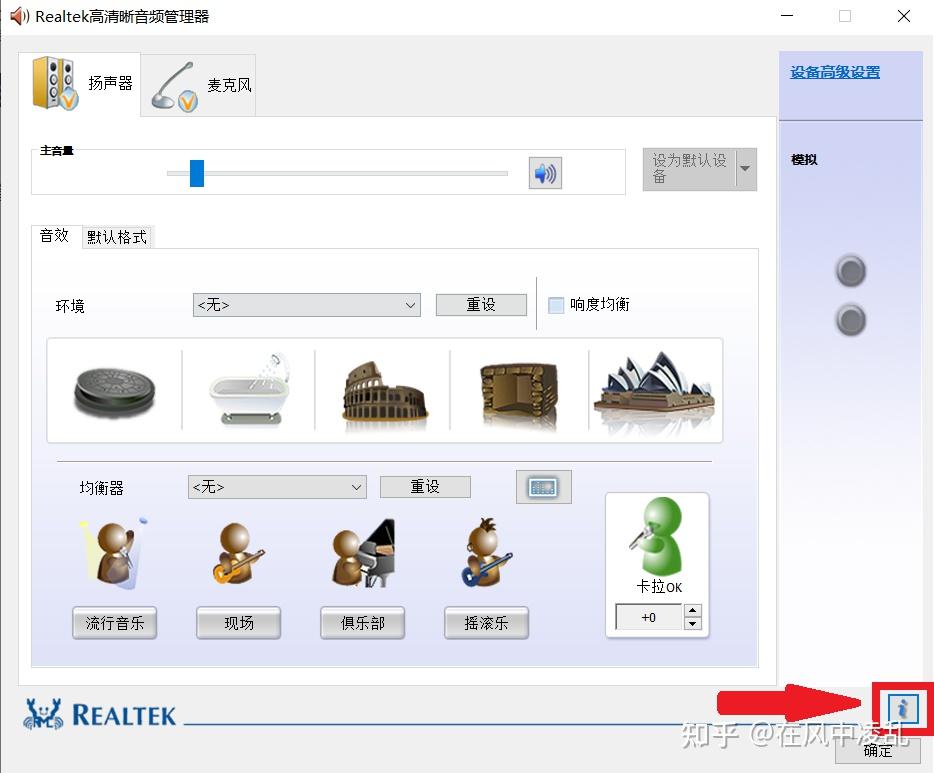Adjust the 主音量 master volume slider

pyautogui.click(x=196, y=172)
